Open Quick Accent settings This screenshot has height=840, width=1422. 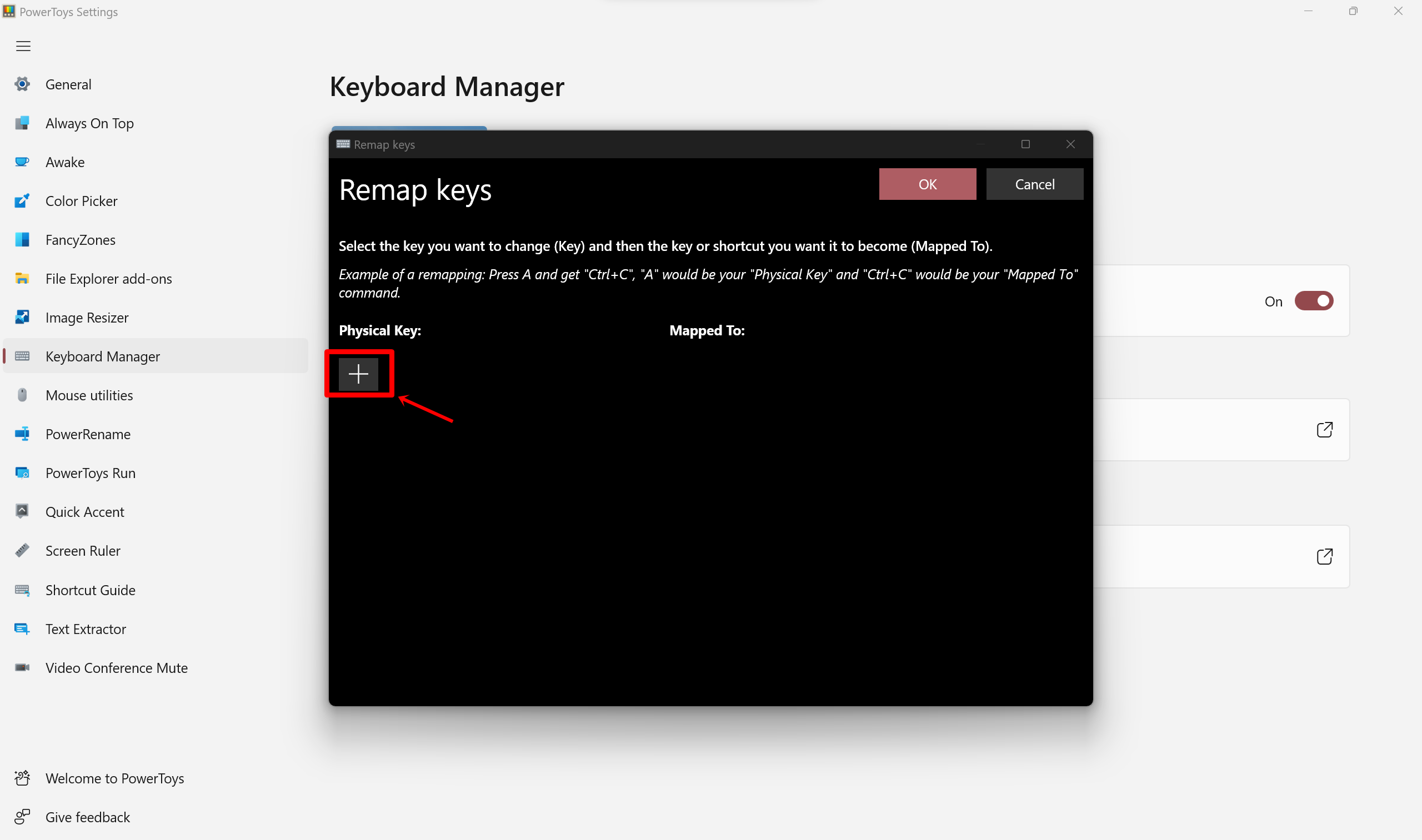(85, 511)
